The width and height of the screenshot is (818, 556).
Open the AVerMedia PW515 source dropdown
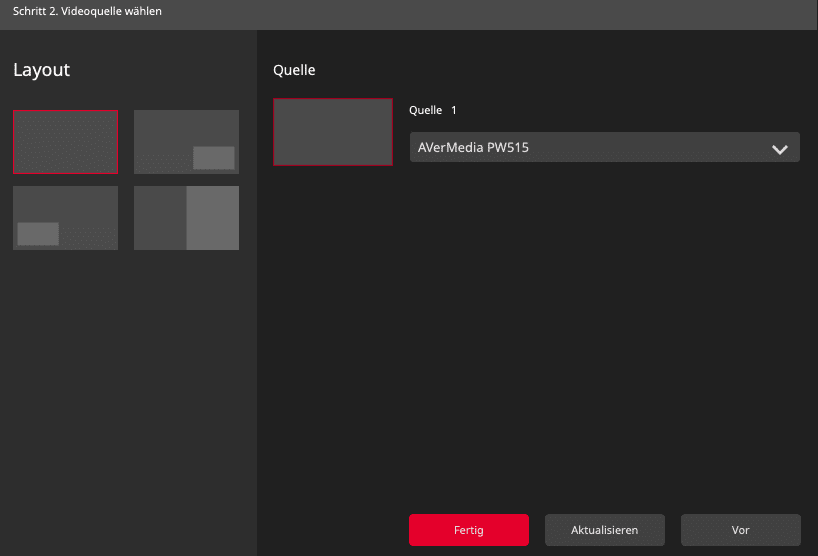[604, 148]
